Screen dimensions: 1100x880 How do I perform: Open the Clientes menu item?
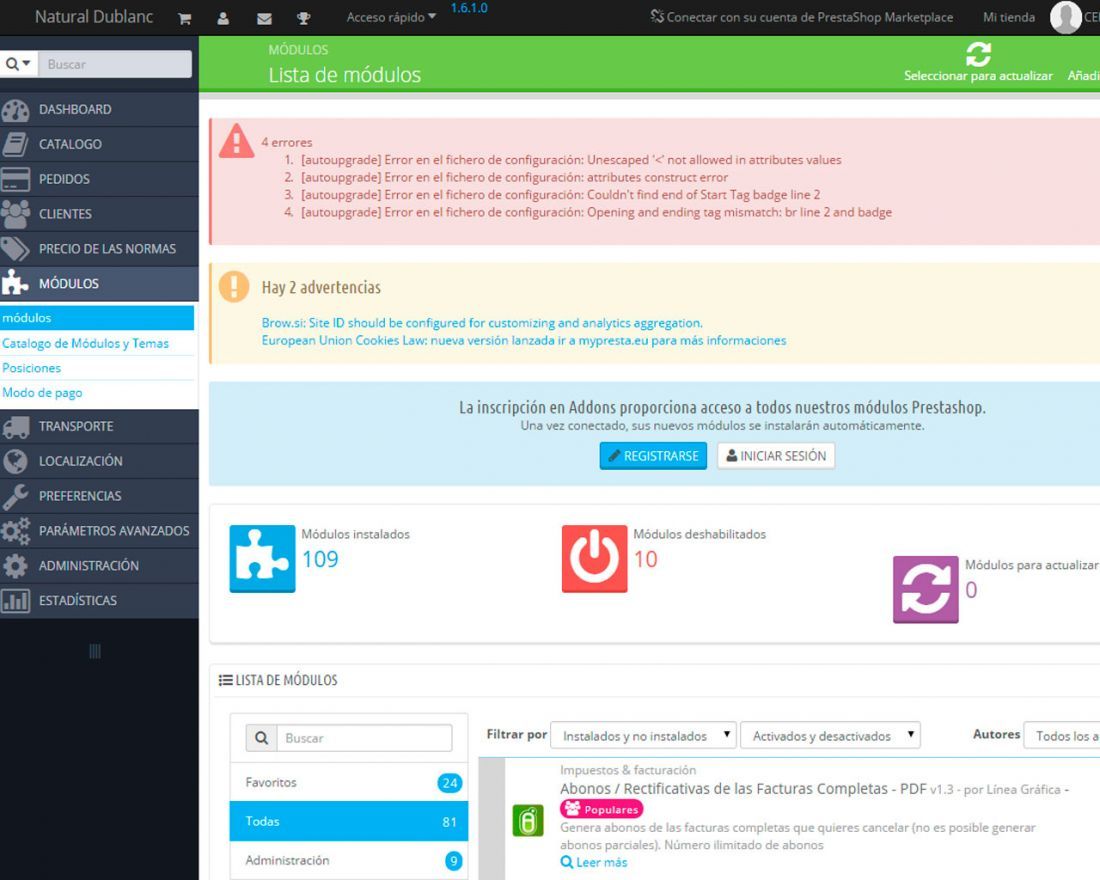click(99, 214)
